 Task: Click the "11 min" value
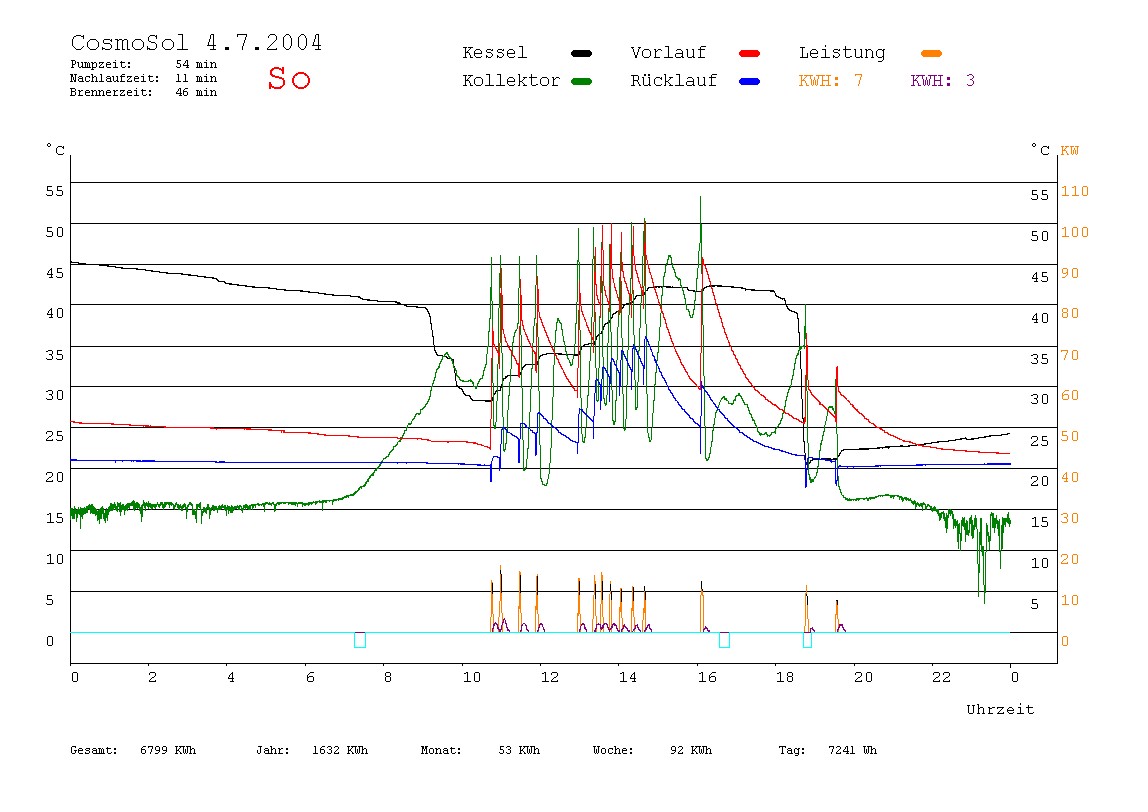tap(196, 78)
